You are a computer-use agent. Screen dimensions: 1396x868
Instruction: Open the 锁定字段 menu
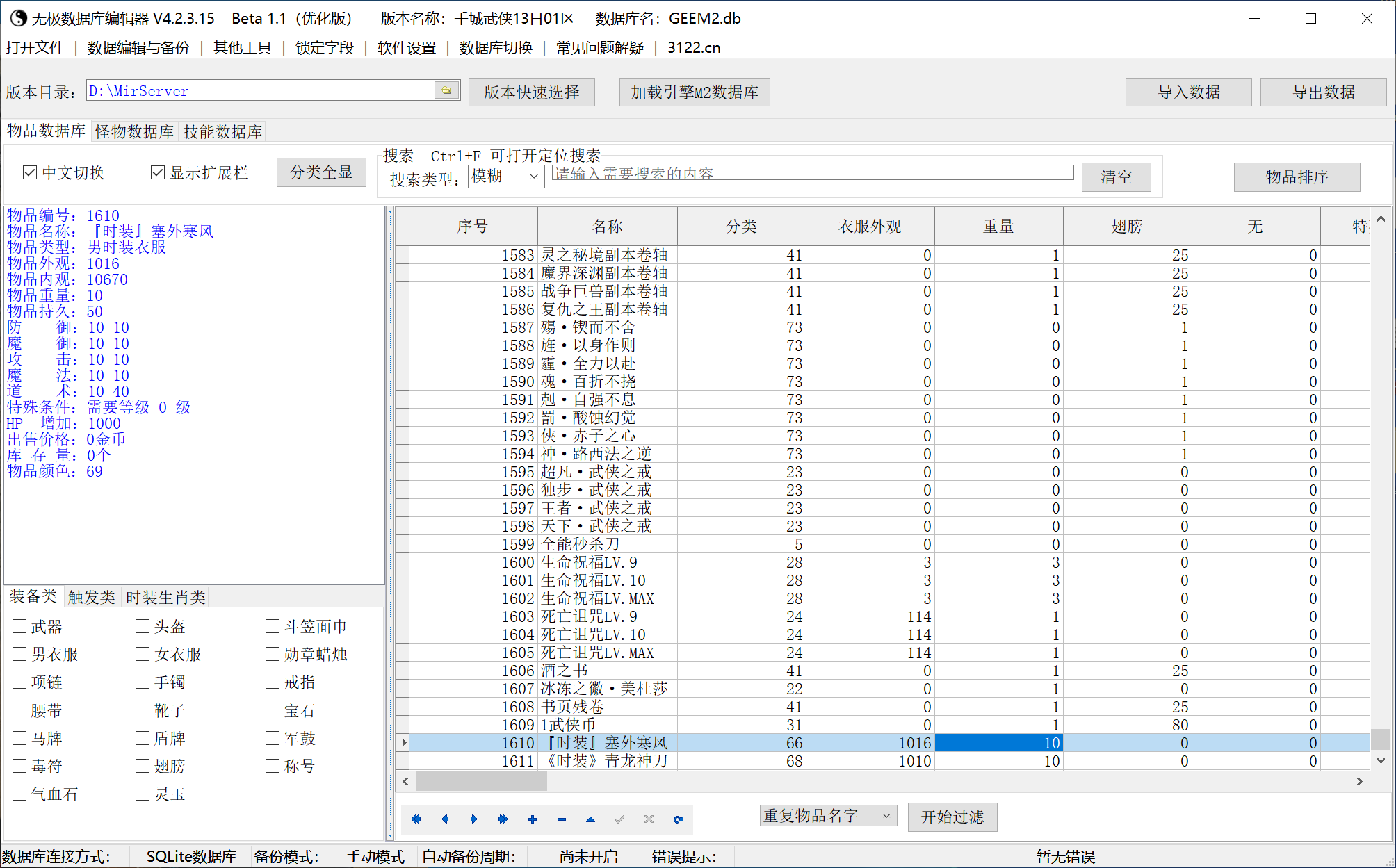click(x=325, y=48)
